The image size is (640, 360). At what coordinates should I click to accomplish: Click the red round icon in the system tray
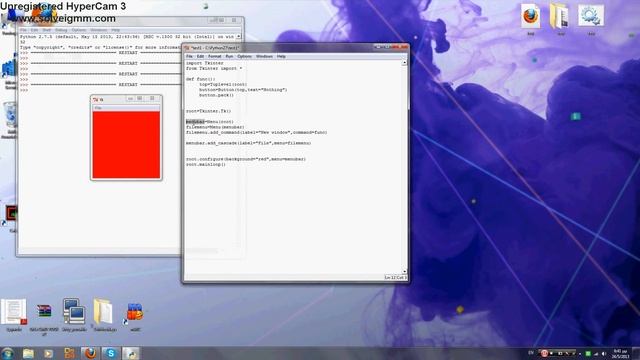tap(544, 353)
